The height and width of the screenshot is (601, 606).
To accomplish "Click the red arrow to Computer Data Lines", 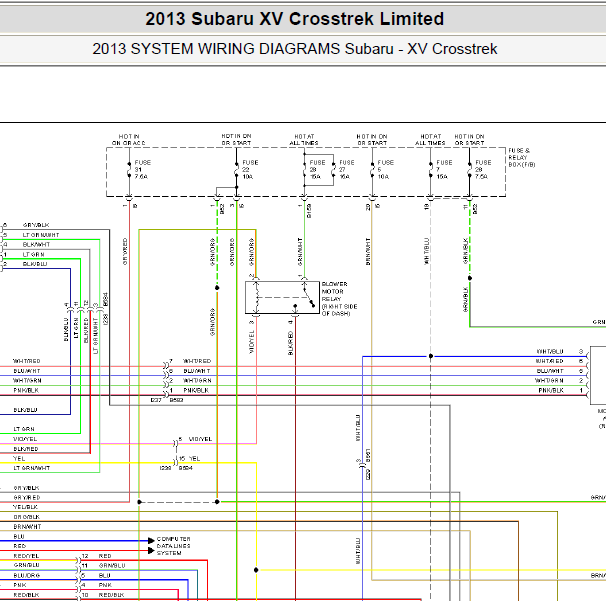I will tap(152, 550).
